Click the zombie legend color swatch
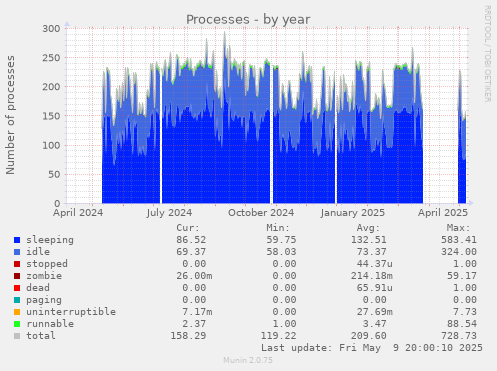This screenshot has width=497, height=371. (17, 276)
